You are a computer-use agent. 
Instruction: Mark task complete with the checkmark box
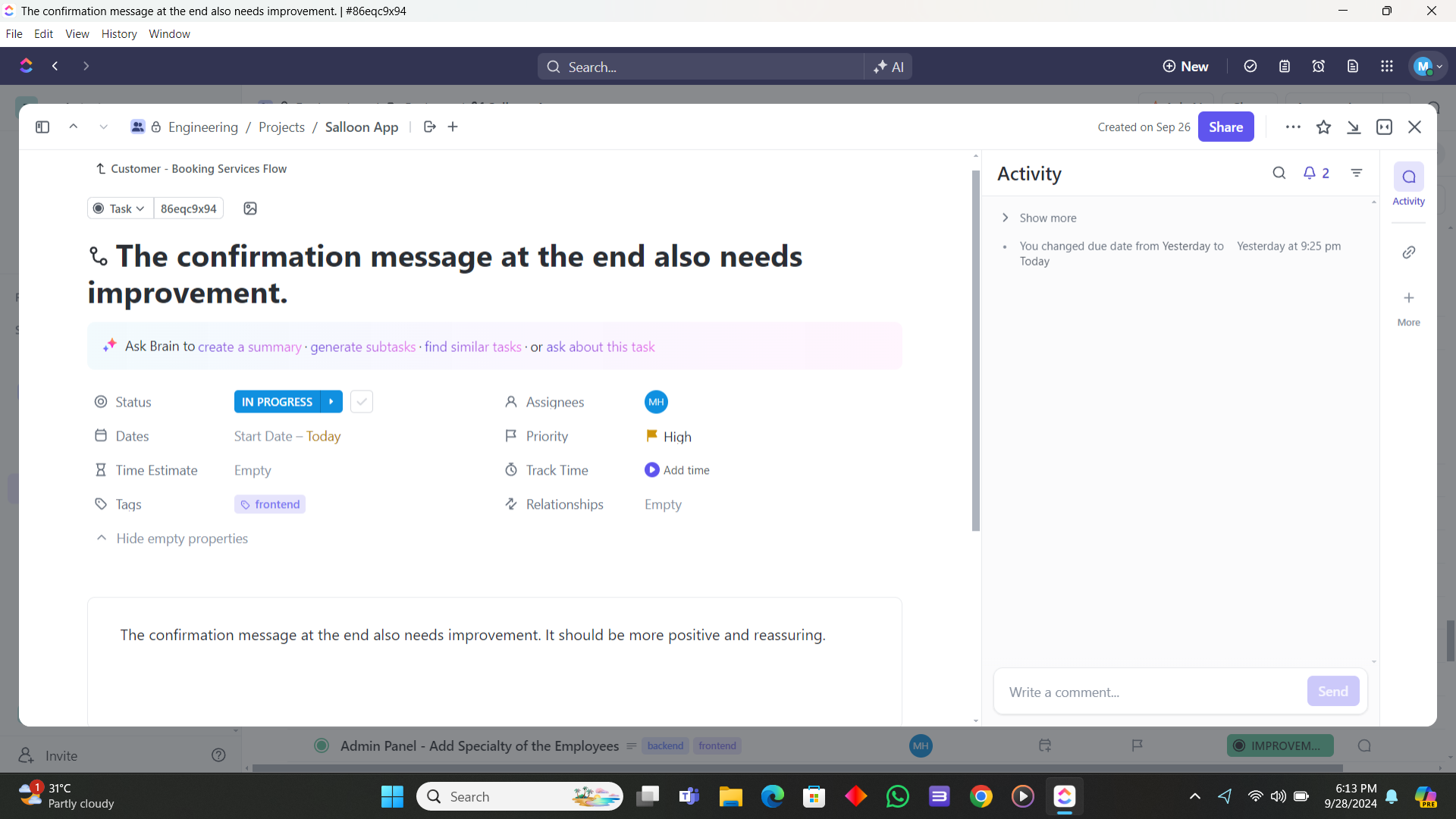[x=362, y=402]
